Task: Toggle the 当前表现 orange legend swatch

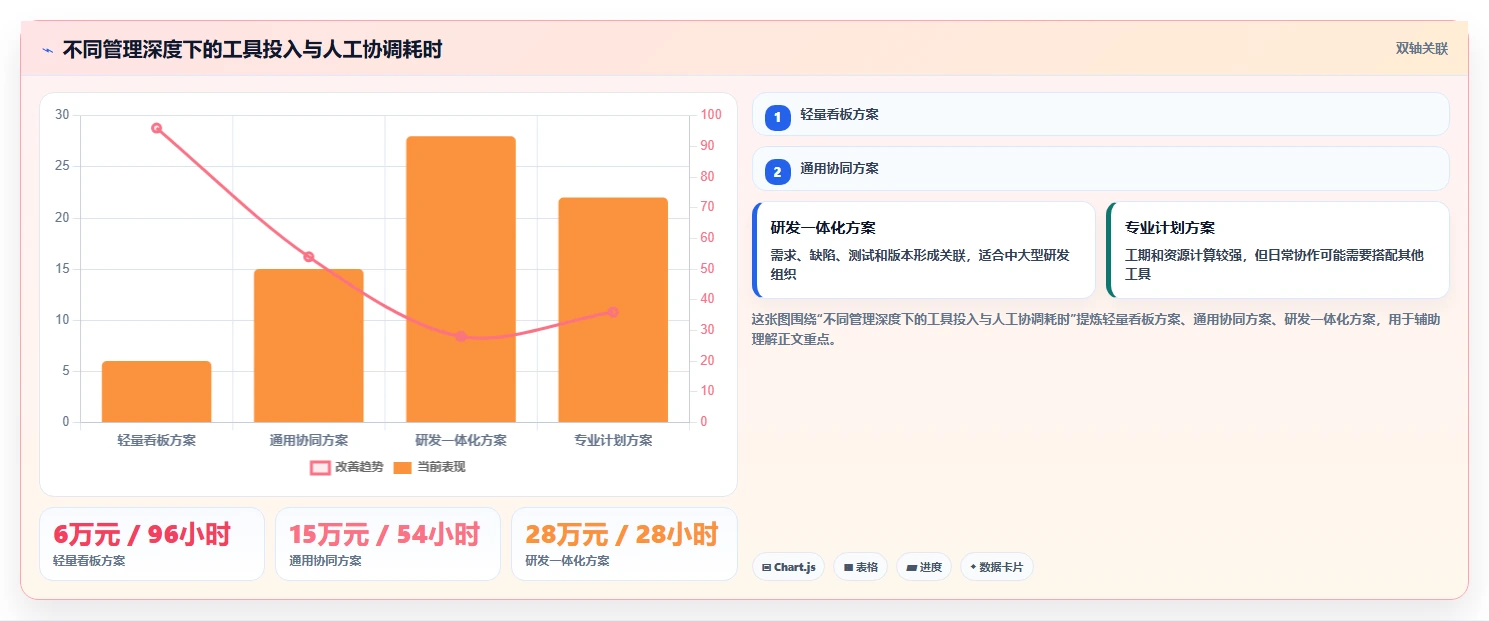Action: coord(402,467)
